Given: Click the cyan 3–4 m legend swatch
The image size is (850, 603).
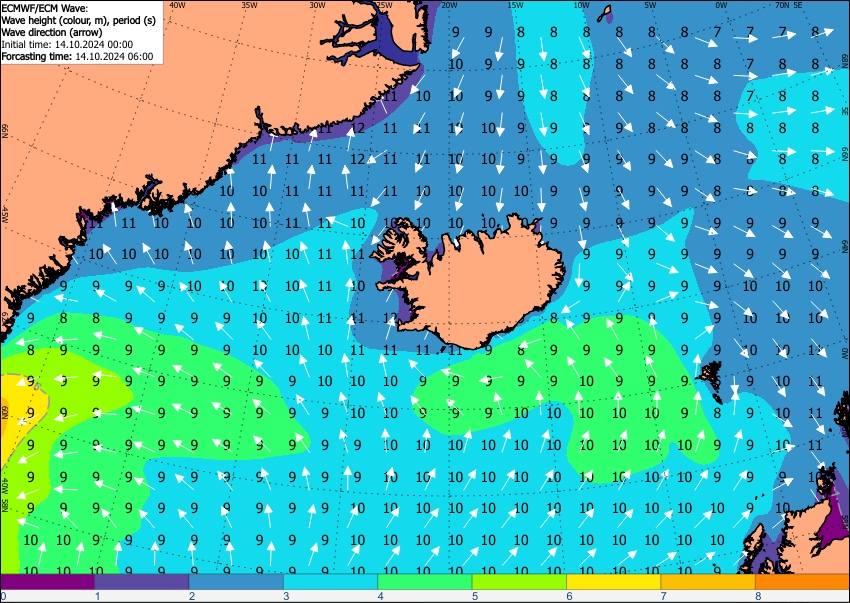Looking at the screenshot, I should pyautogui.click(x=331, y=582).
